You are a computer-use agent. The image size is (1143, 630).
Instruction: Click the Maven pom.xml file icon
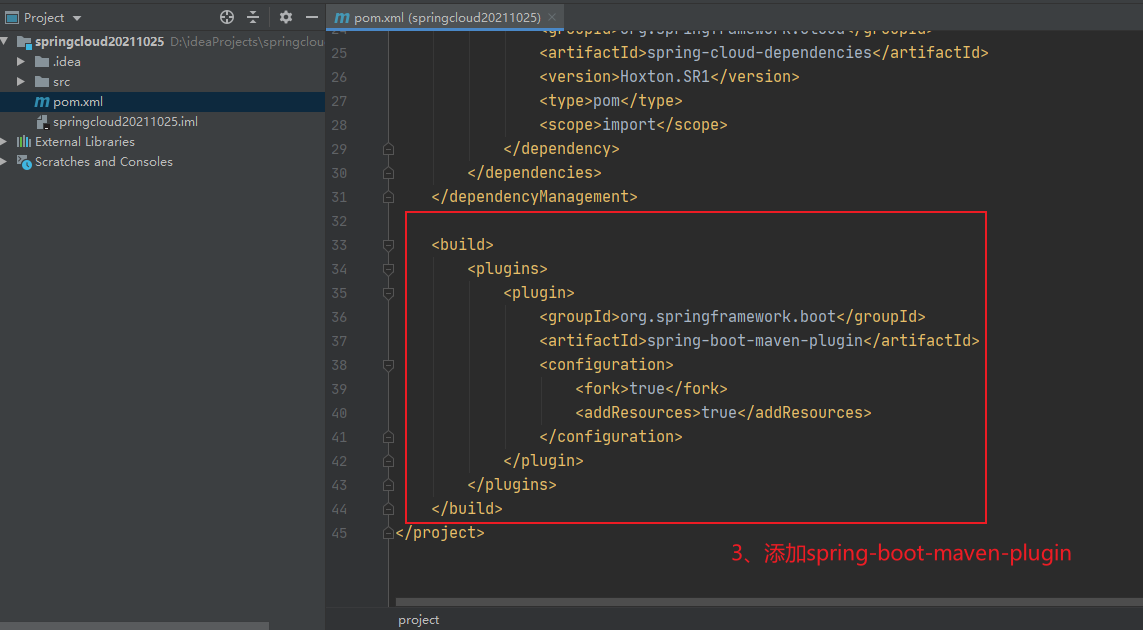(42, 101)
